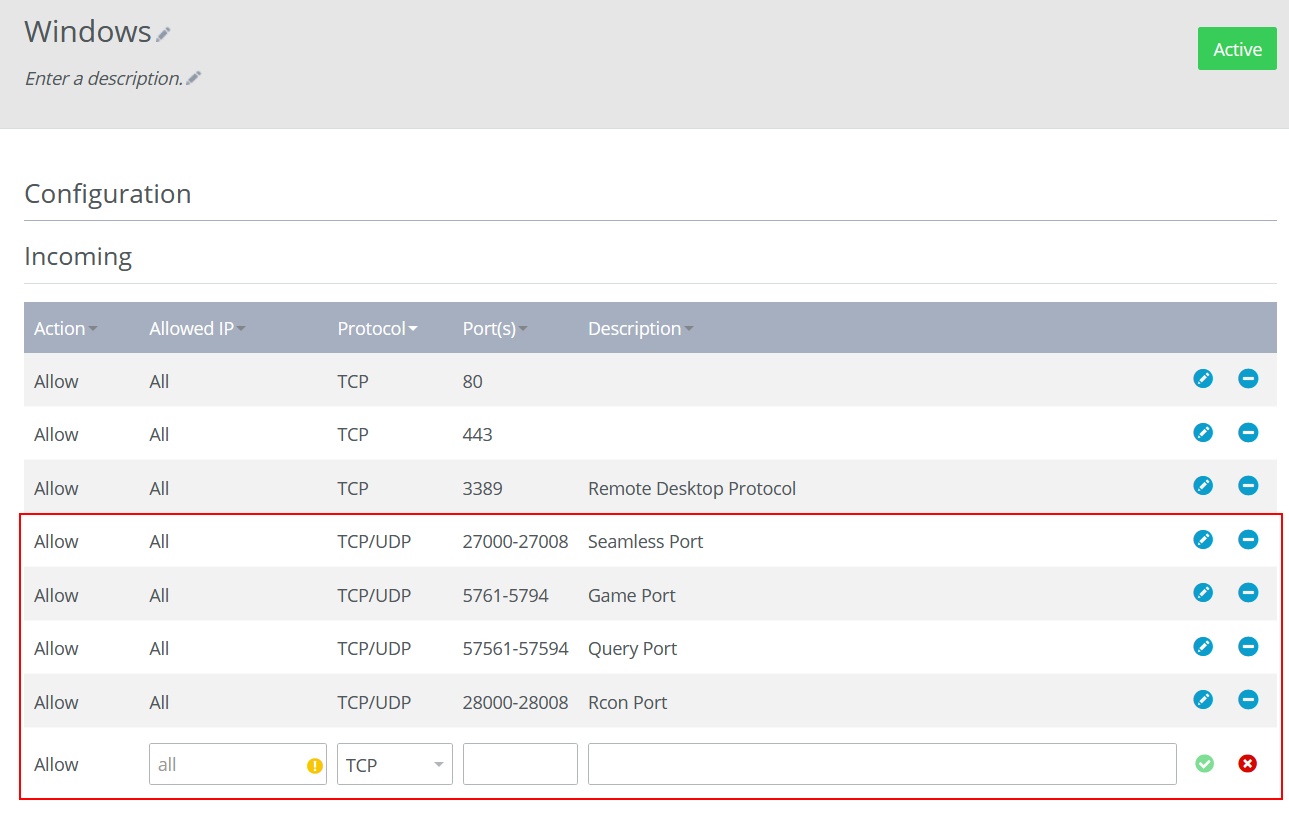Confirm new rule with green checkmark
This screenshot has width=1289, height=817.
1205,764
